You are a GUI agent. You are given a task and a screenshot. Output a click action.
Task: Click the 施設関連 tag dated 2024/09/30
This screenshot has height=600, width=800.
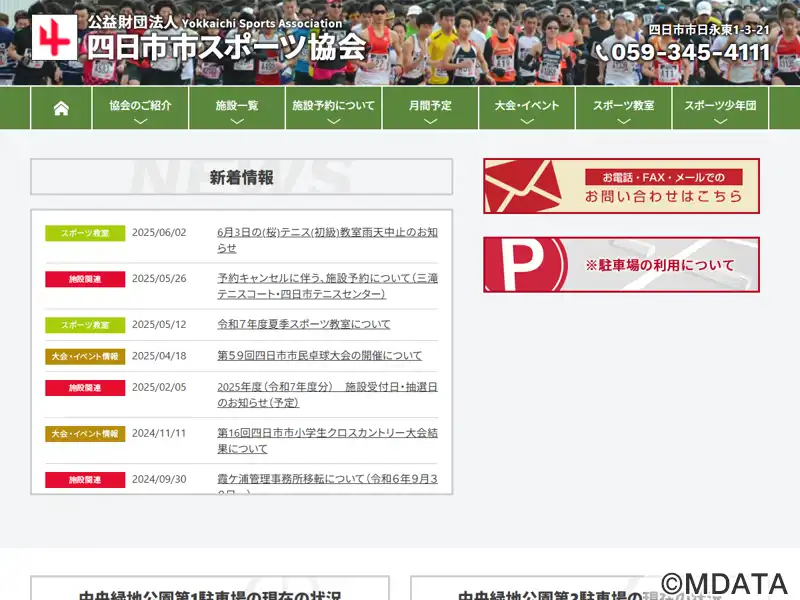point(85,480)
